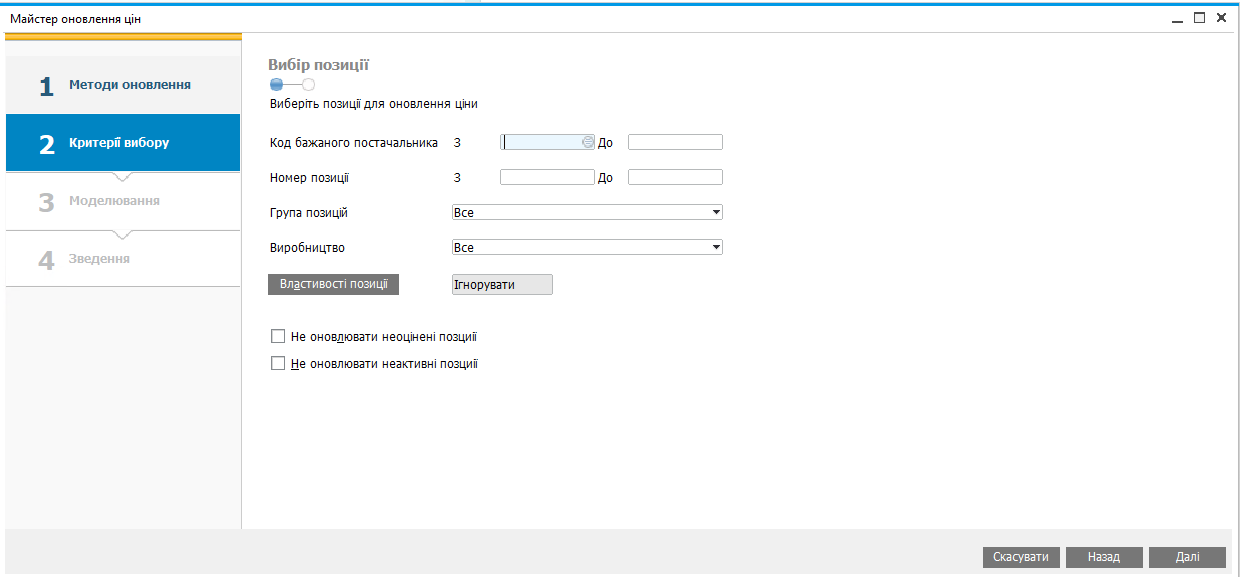Image resolution: width=1240 pixels, height=577 pixels.
Task: Enable 'Не оновлювати неоцінені позиції' checkbox
Action: pyautogui.click(x=278, y=337)
